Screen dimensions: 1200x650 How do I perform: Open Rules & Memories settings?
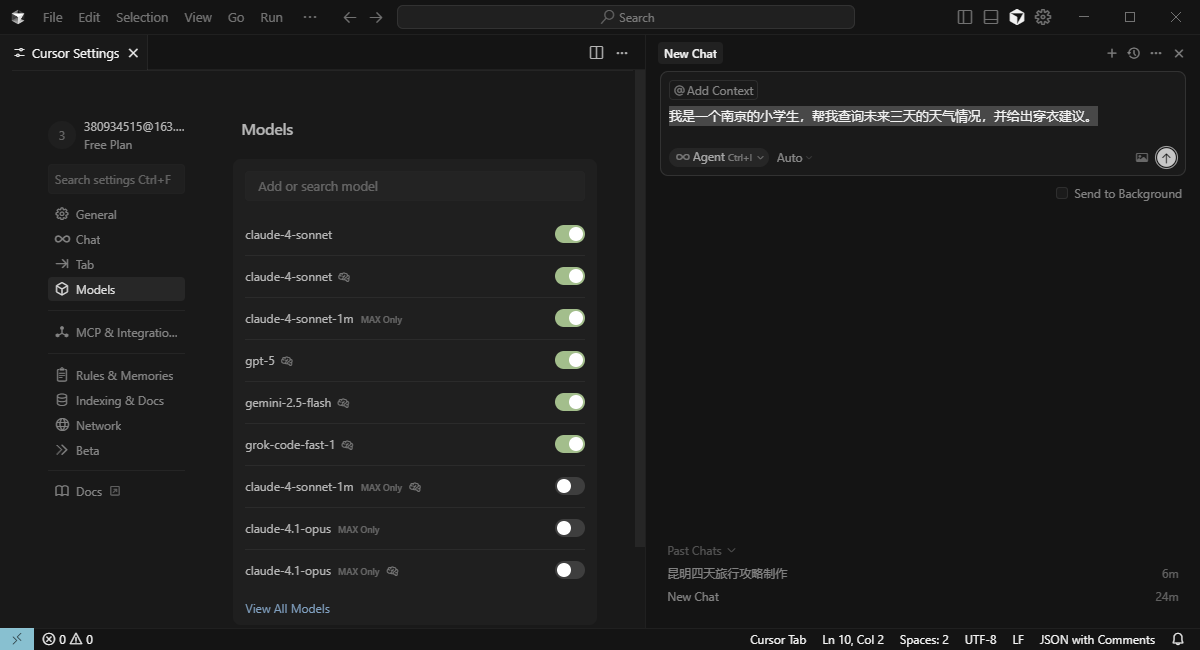[x=116, y=375]
